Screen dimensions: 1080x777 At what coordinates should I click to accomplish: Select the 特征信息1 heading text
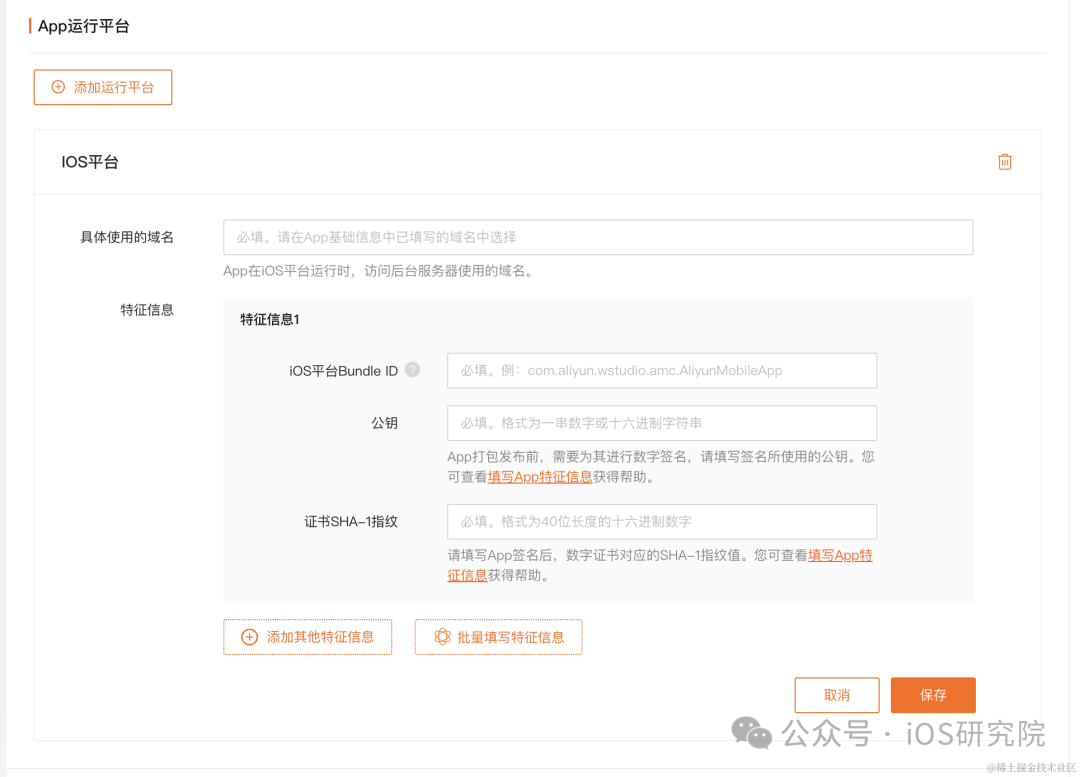pos(269,320)
